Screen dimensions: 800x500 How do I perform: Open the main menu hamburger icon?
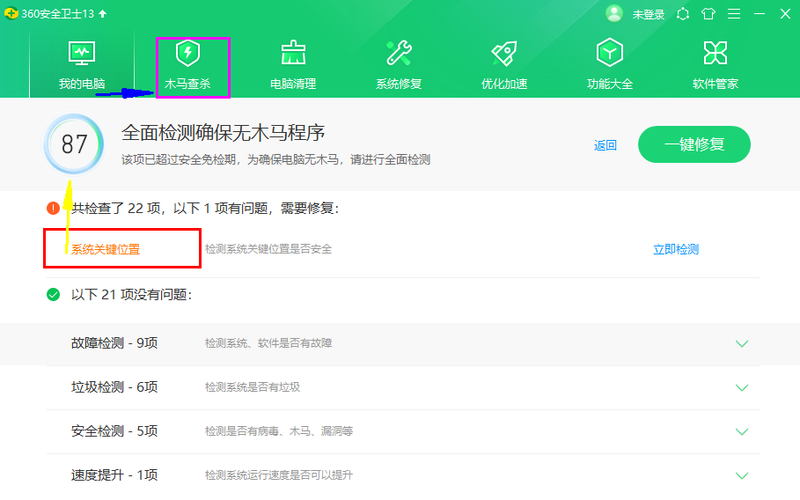(734, 14)
